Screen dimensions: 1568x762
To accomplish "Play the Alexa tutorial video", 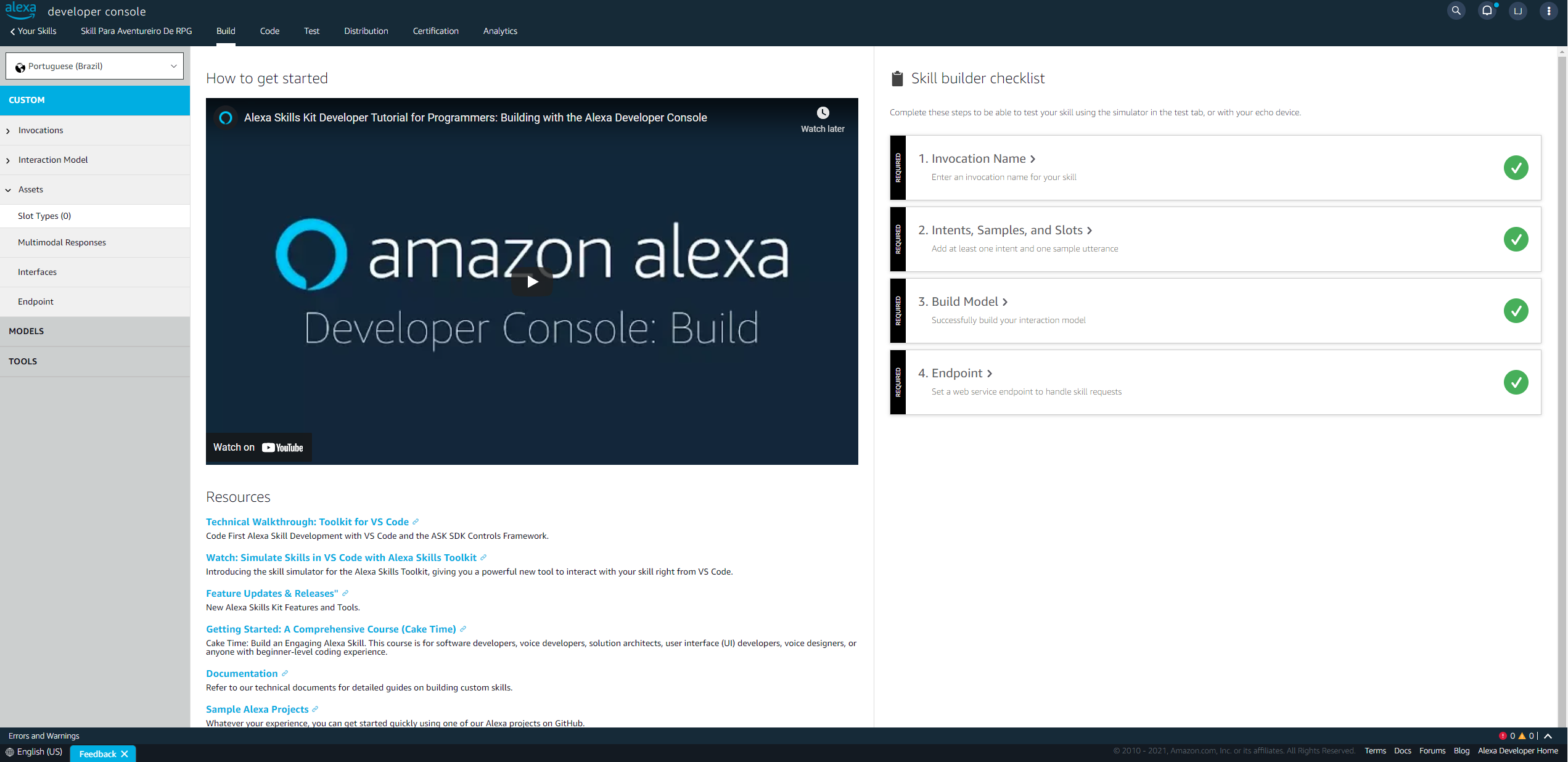I will pos(532,282).
